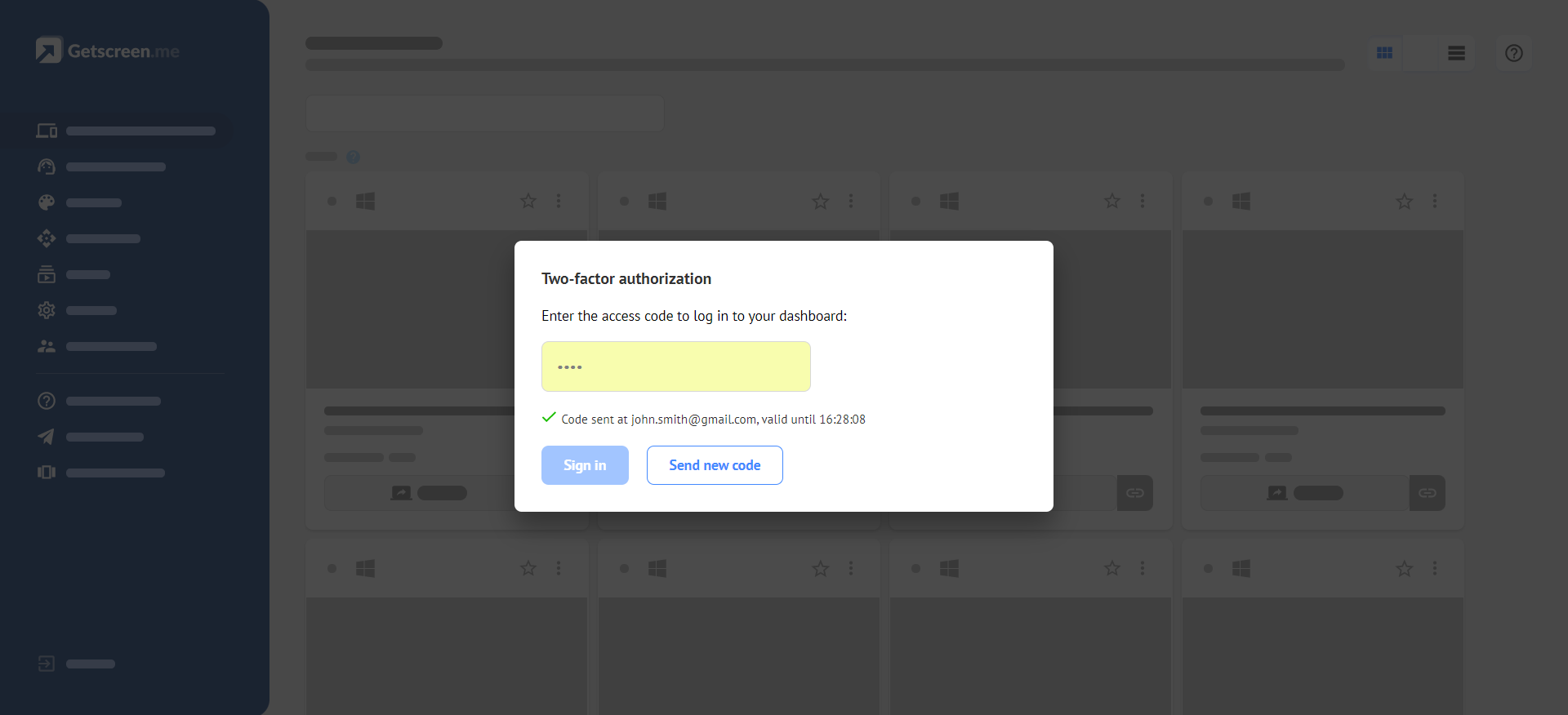Click Windows logo on fourth top-row card
1568x715 pixels.
coord(1241,201)
